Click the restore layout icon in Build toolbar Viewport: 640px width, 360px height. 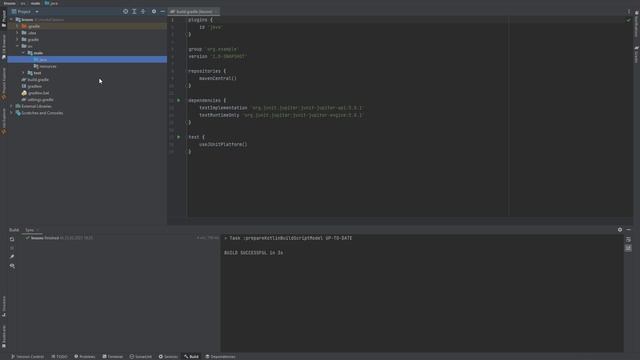[12, 239]
